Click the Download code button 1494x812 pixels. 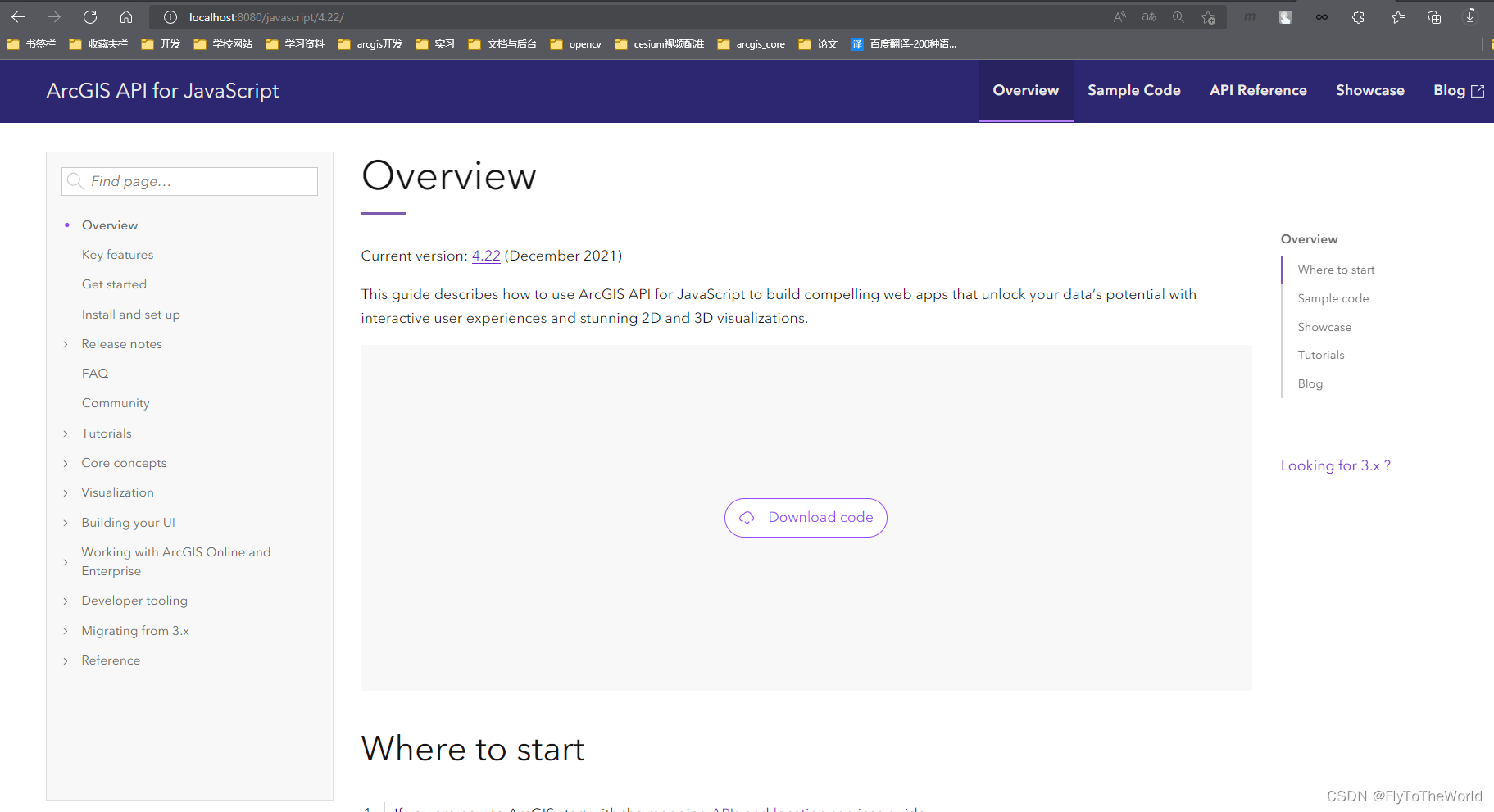click(806, 518)
